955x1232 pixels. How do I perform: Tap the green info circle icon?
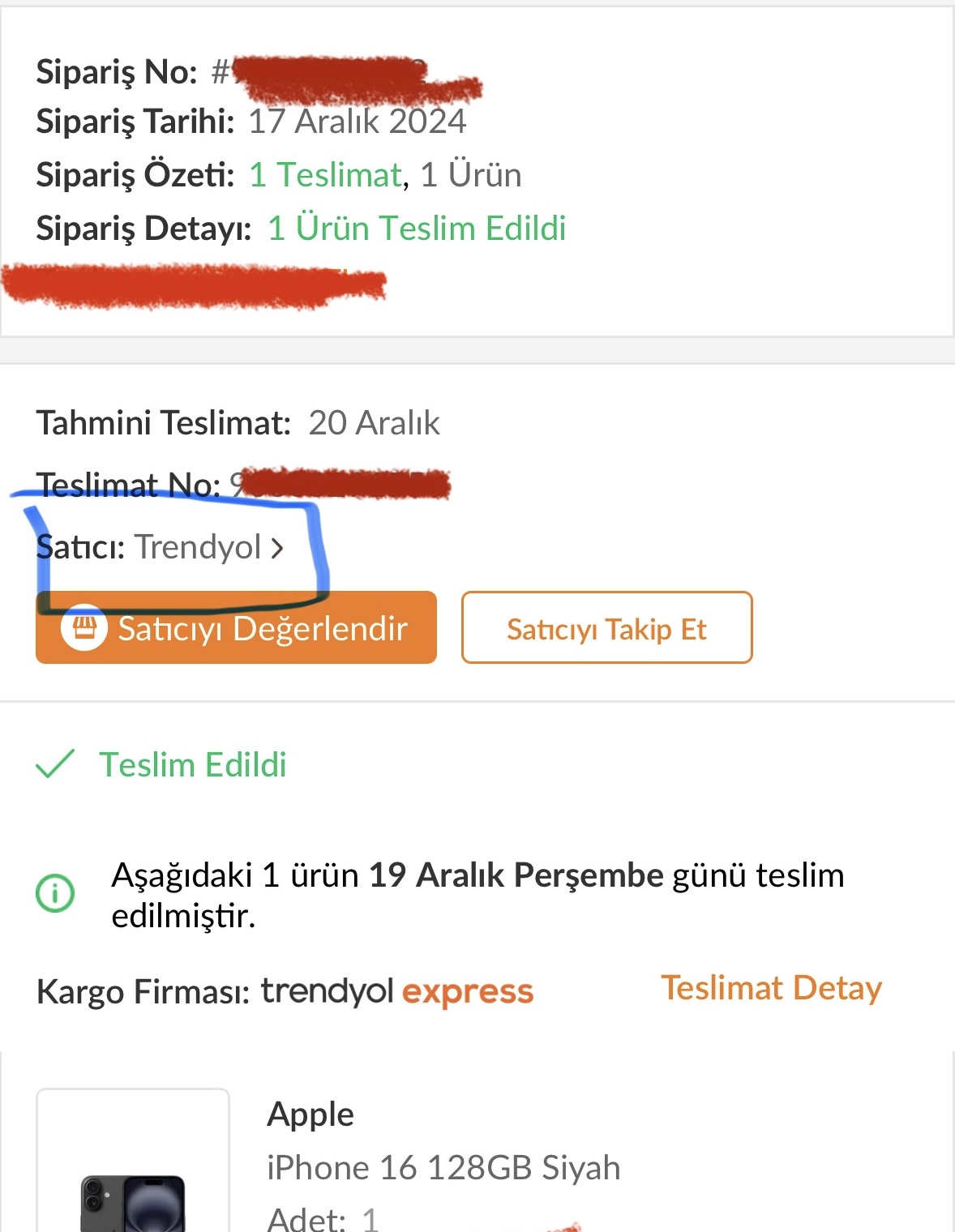[x=55, y=893]
